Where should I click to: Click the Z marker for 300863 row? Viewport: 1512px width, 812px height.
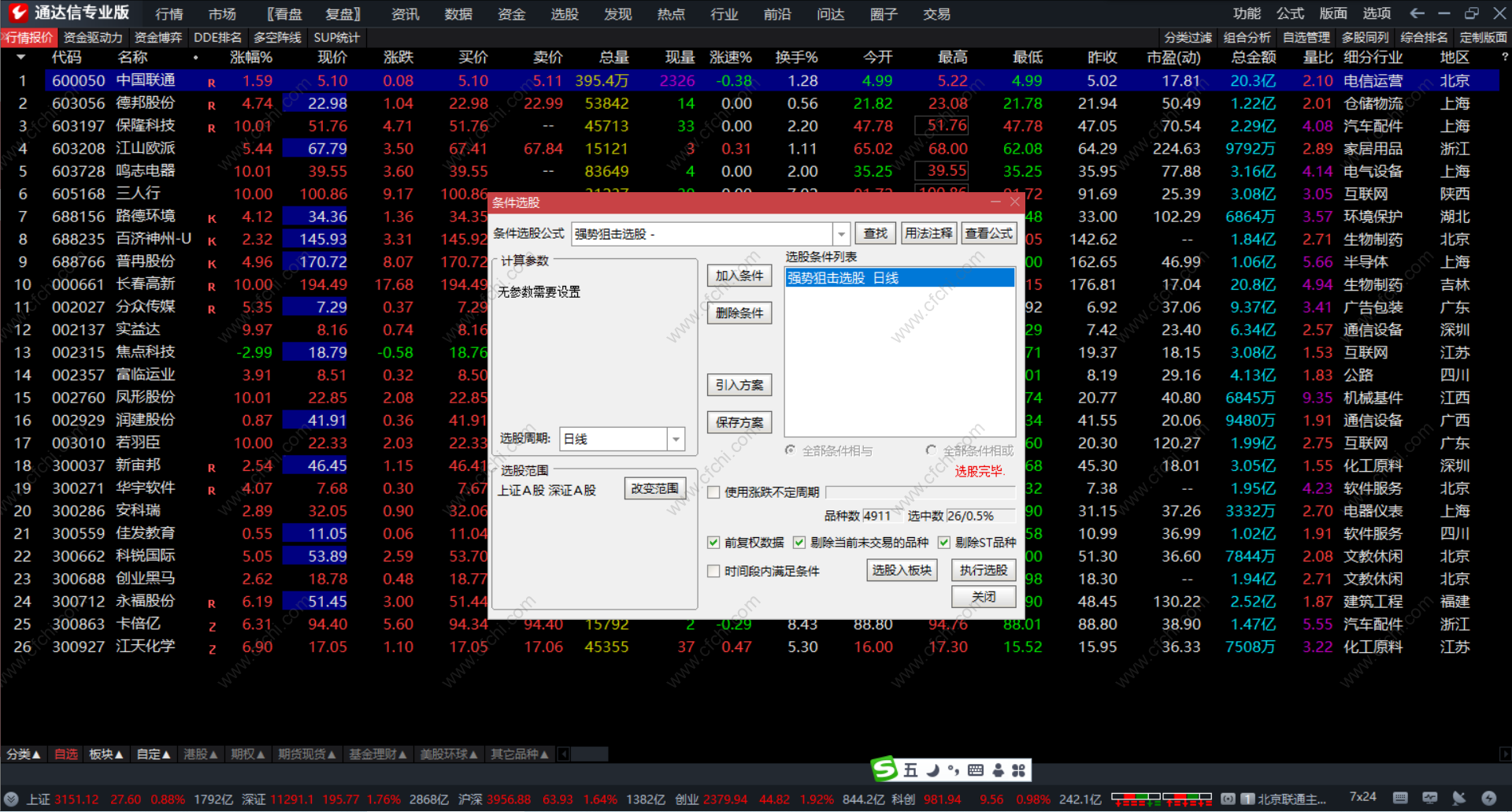(212, 627)
